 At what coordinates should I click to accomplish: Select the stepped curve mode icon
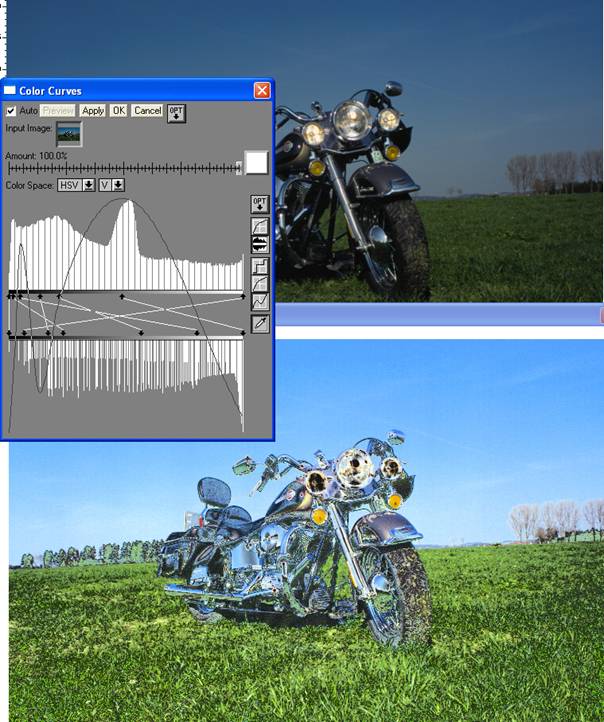[260, 266]
